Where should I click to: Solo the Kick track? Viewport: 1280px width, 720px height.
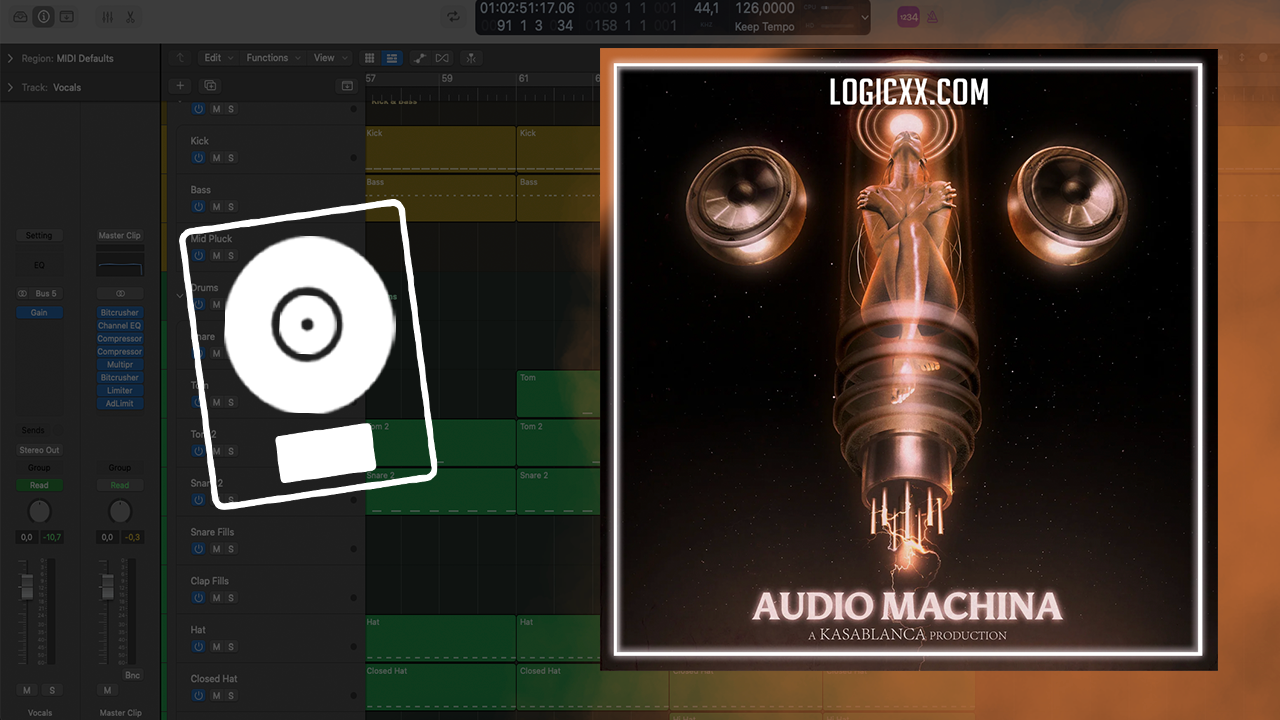(231, 158)
